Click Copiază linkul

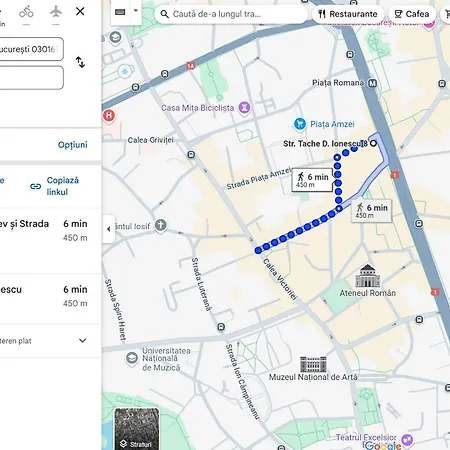tap(54, 186)
